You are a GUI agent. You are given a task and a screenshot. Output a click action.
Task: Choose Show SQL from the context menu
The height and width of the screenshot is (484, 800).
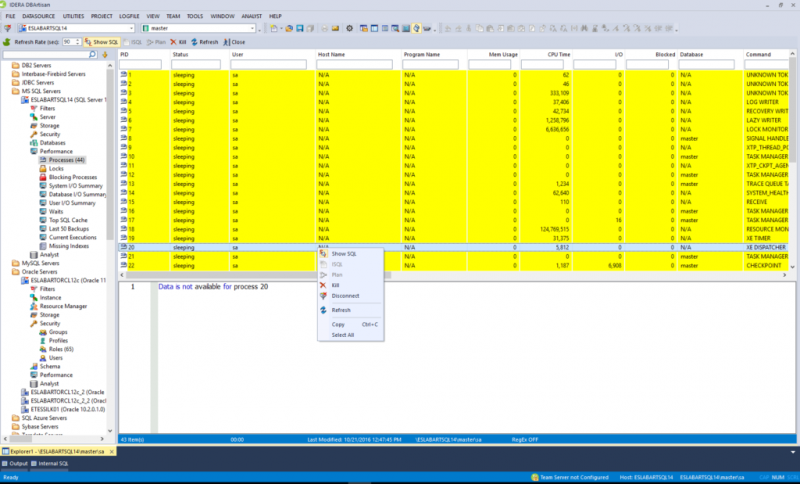343,254
